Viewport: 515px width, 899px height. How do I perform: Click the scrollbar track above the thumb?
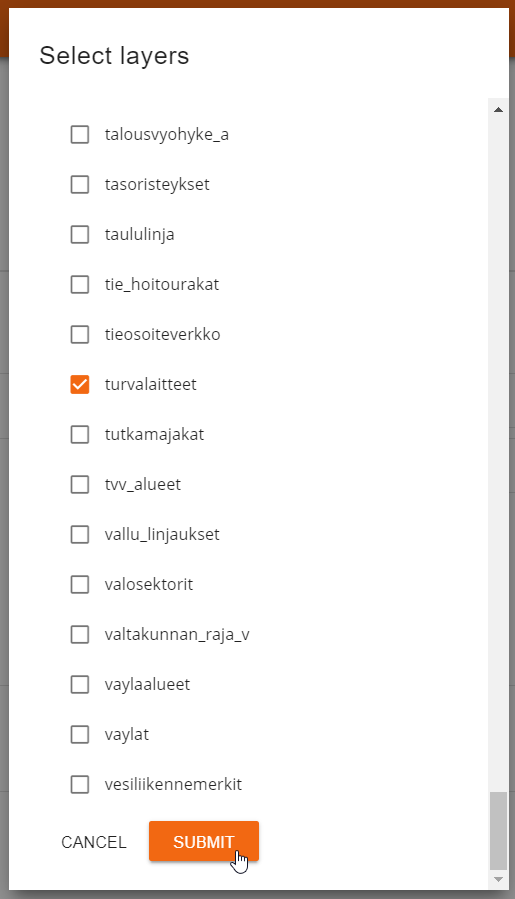tap(498, 455)
